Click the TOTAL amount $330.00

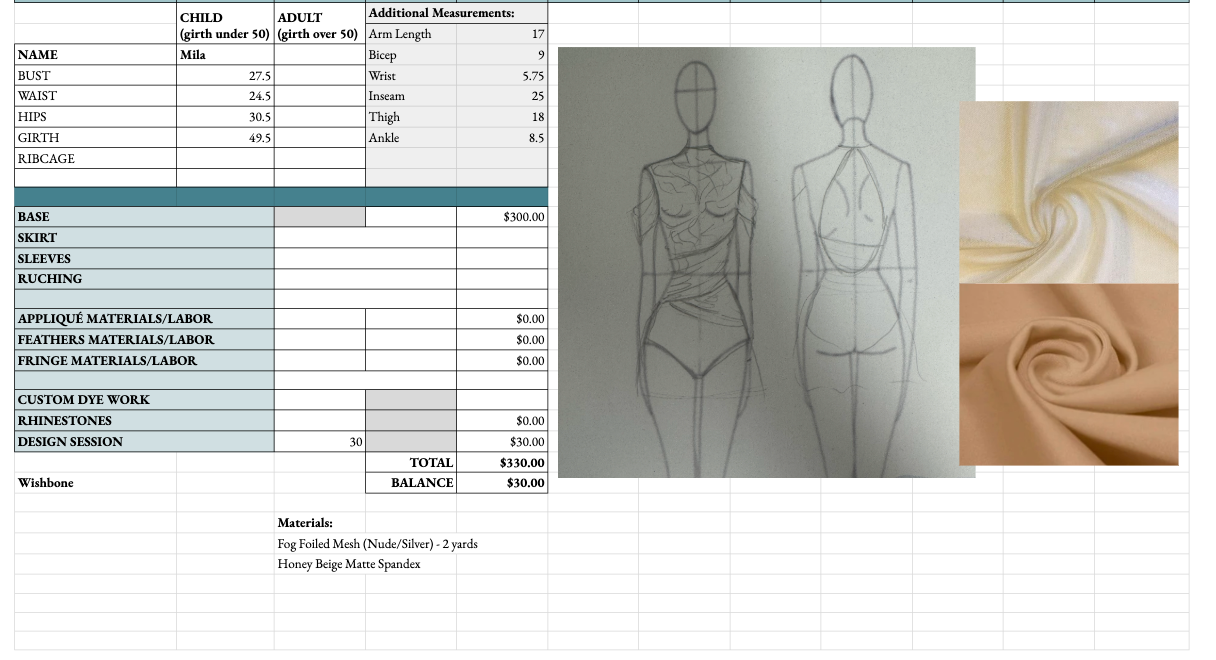502,463
